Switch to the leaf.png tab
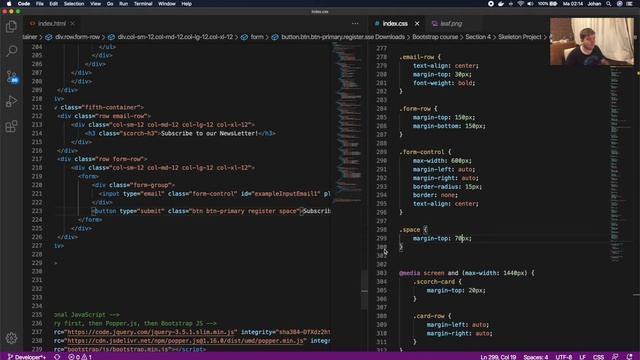640x360 pixels. click(x=451, y=24)
